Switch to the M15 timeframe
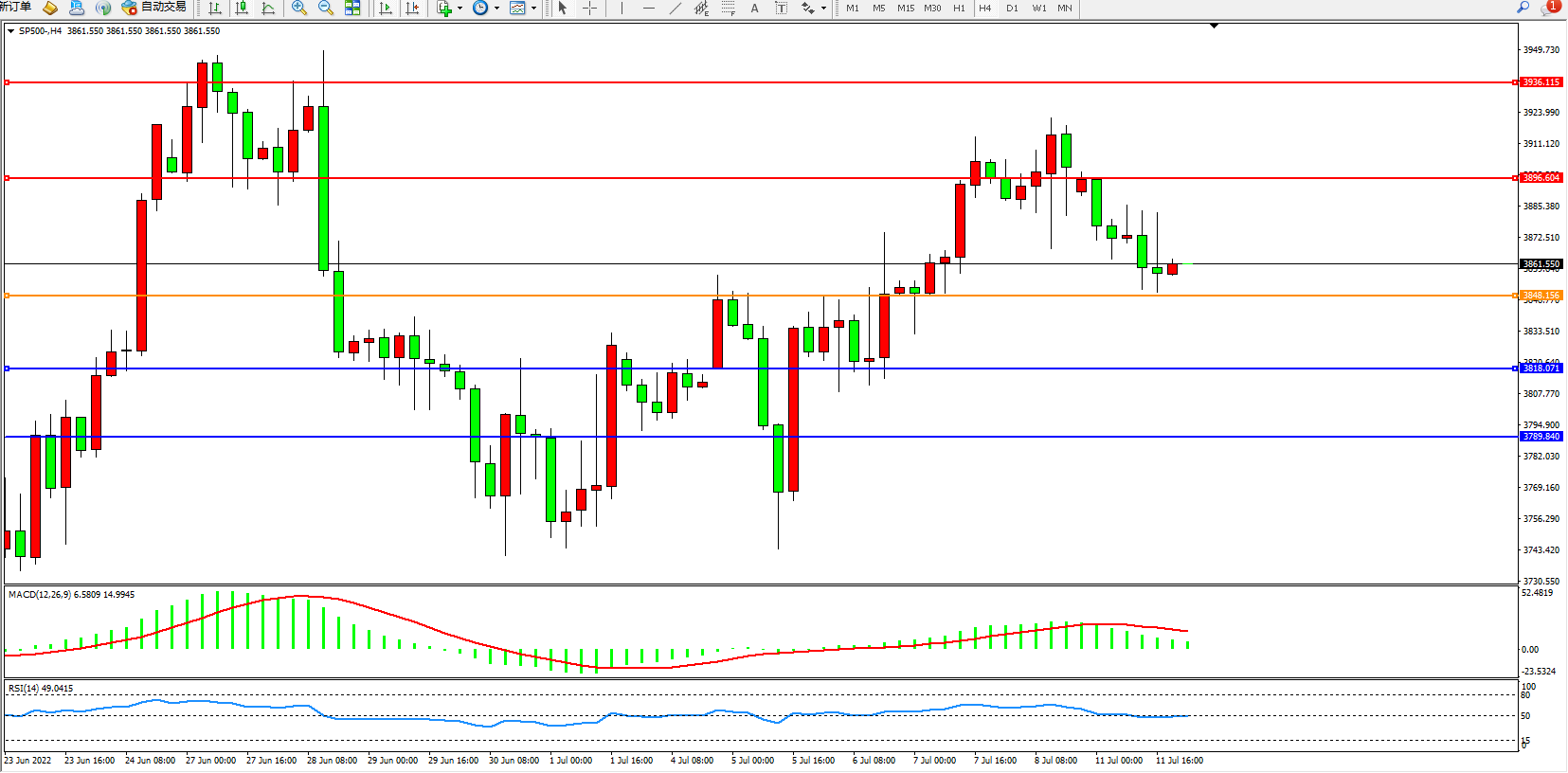This screenshot has height=773, width=1568. click(x=906, y=9)
